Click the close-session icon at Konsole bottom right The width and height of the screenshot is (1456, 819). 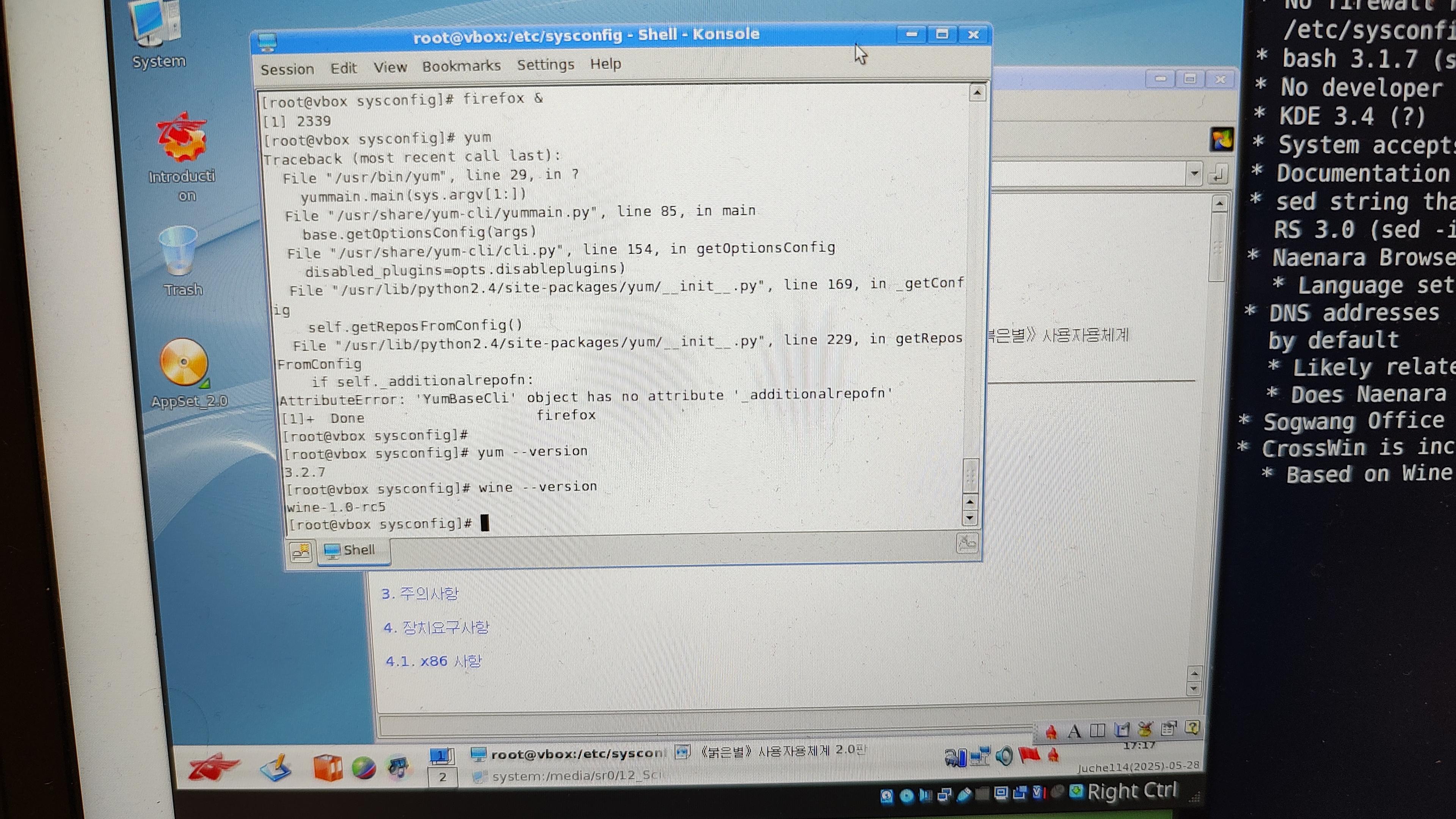point(967,544)
